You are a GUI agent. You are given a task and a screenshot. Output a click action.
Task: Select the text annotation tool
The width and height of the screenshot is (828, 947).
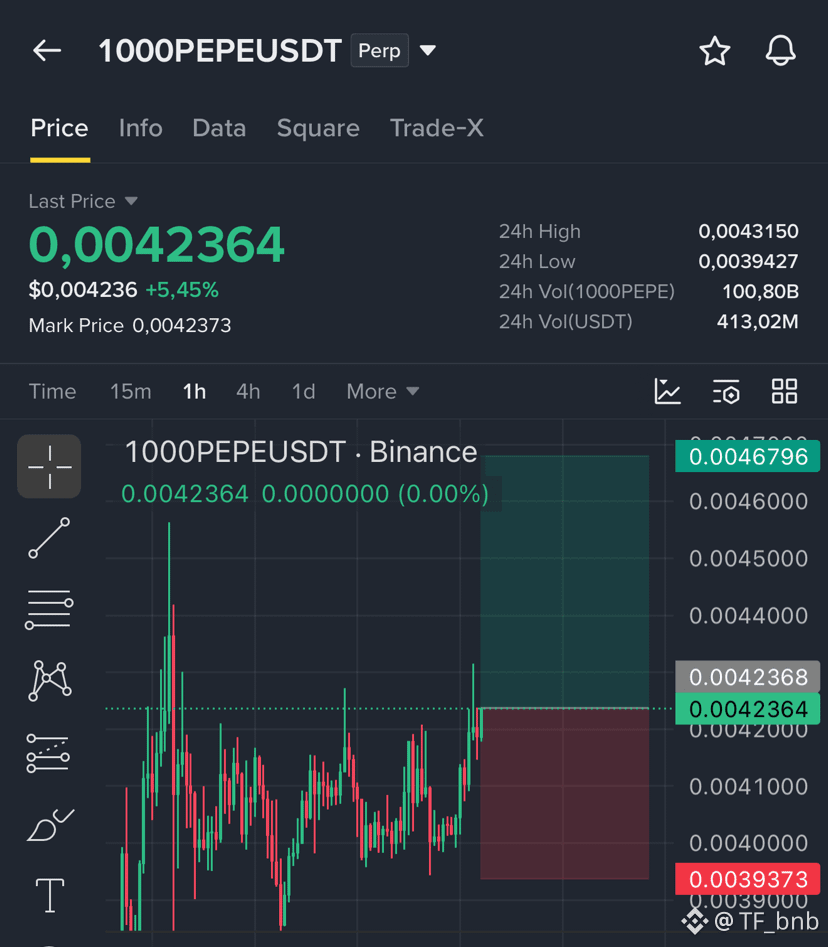(x=50, y=895)
